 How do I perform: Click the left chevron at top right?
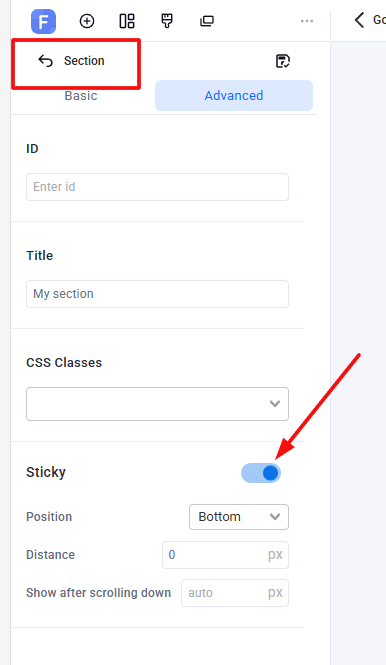[359, 20]
